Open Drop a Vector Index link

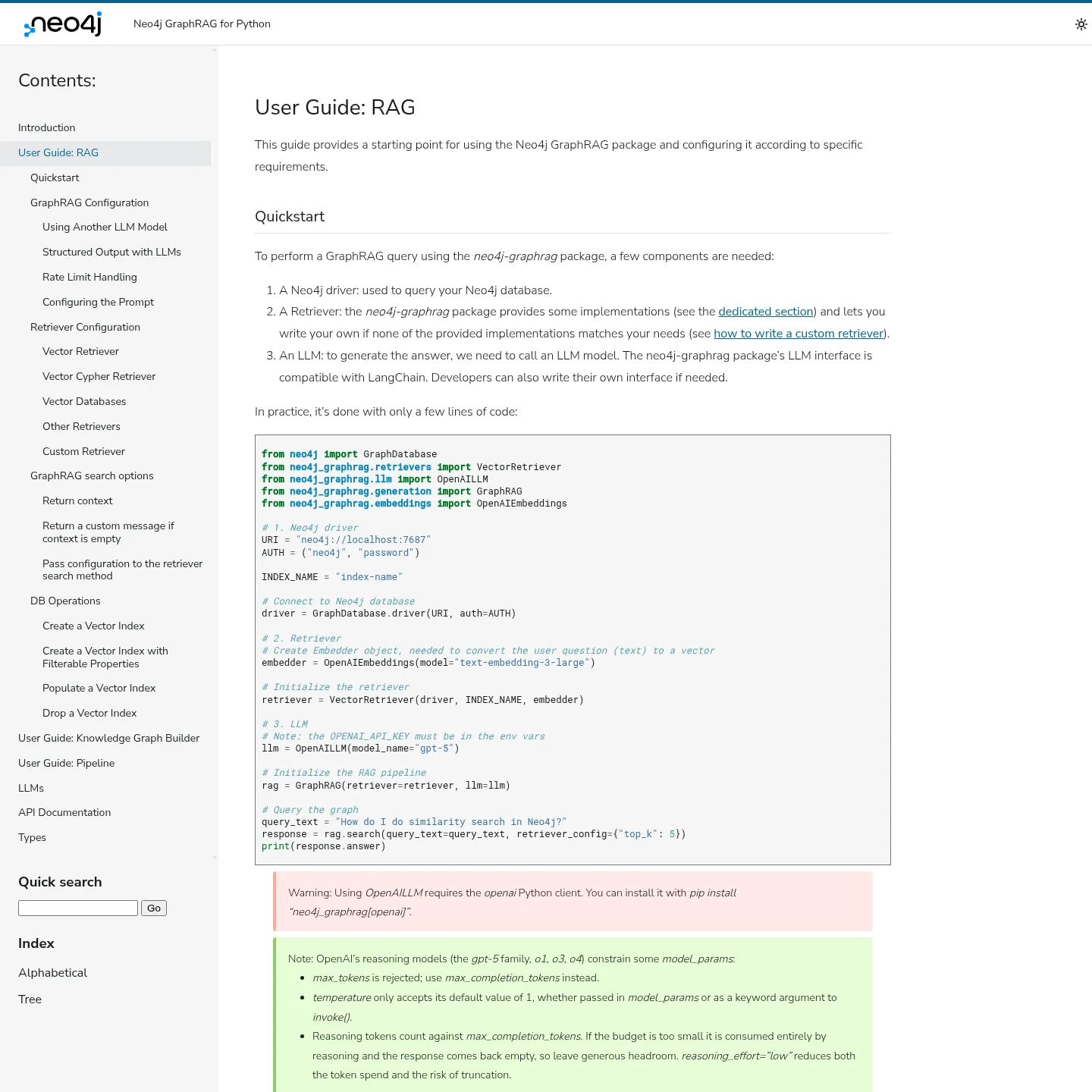pos(89,713)
